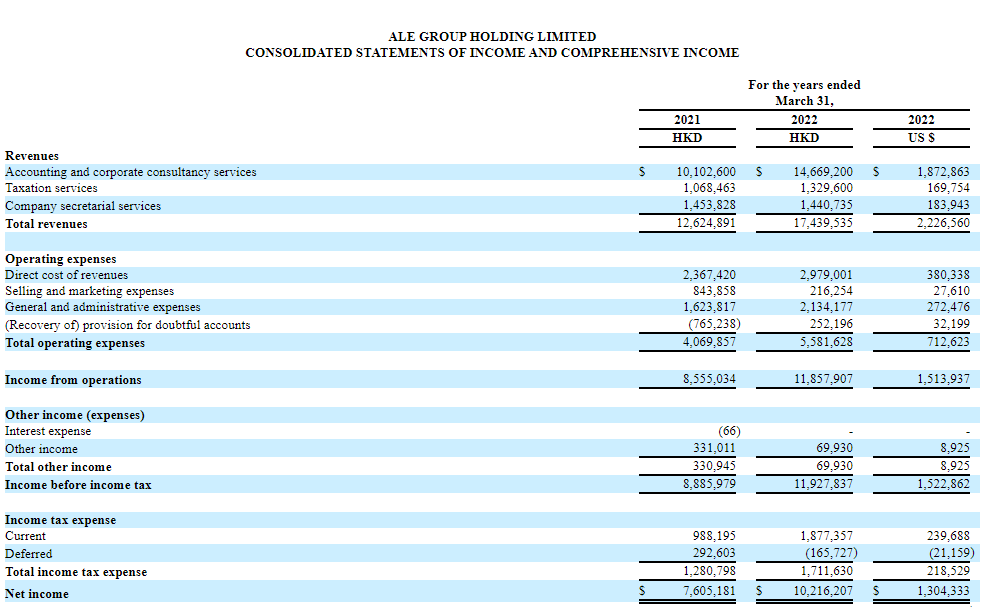Click the Income before income tax label

click(78, 485)
